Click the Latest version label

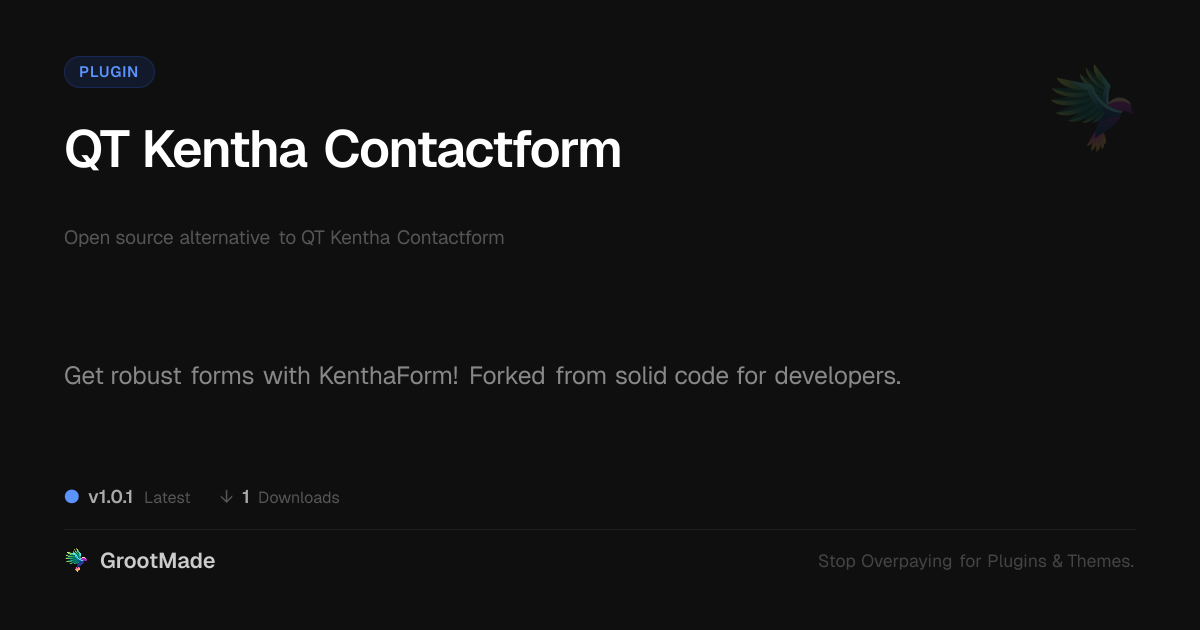pyautogui.click(x=167, y=497)
